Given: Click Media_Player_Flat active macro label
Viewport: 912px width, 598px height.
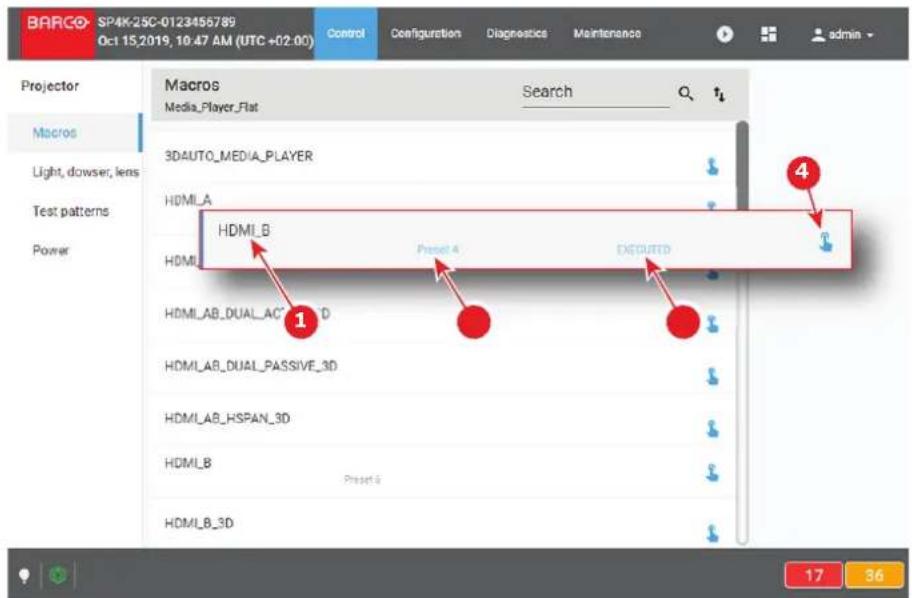Looking at the screenshot, I should [211, 107].
